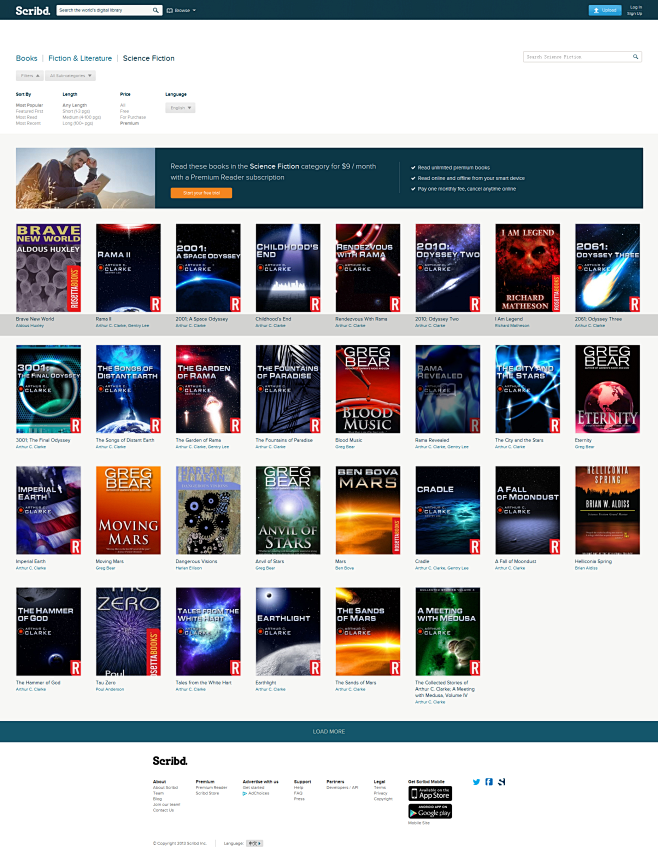Click the Rendezvous With Rama title link
Viewport: 658px width, 861px height.
click(x=361, y=318)
